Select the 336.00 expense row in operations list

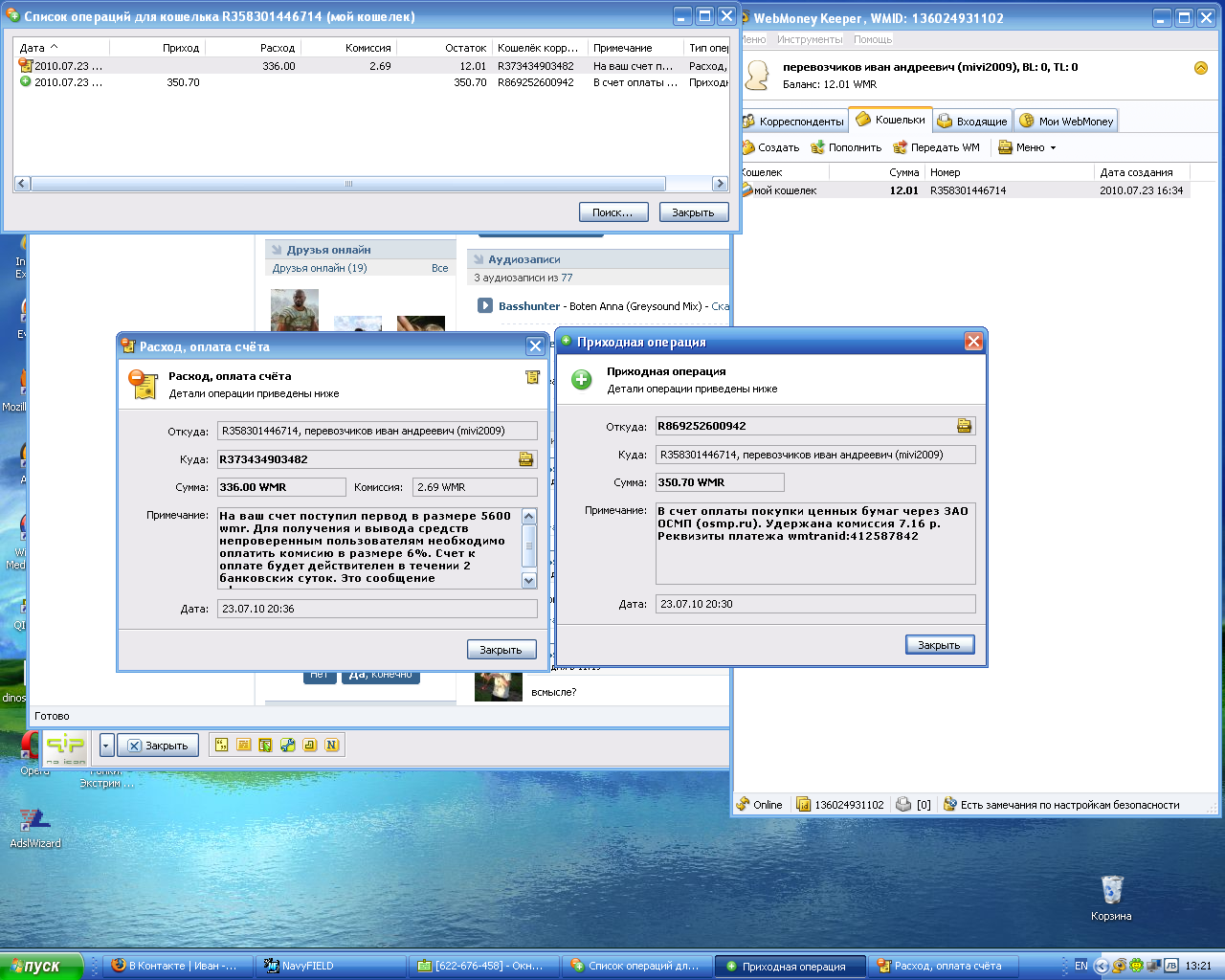pos(372,66)
